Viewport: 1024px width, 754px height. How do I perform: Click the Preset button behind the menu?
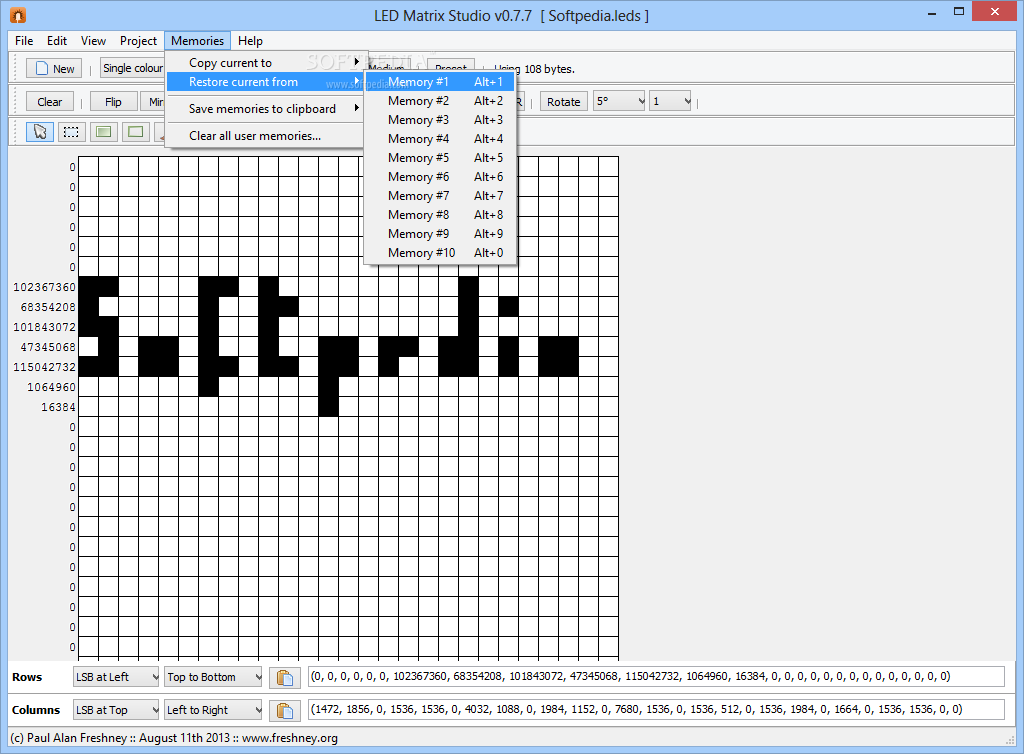451,65
